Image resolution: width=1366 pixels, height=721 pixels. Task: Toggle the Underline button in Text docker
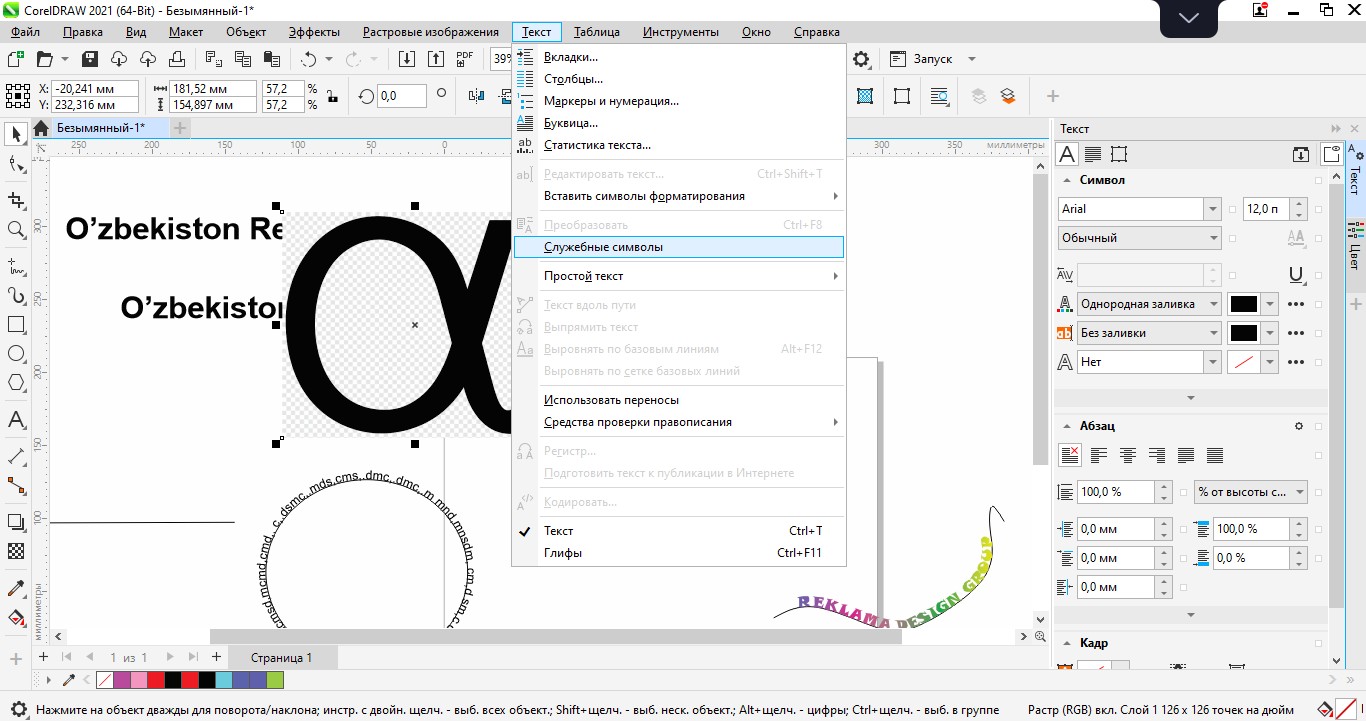tap(1297, 275)
